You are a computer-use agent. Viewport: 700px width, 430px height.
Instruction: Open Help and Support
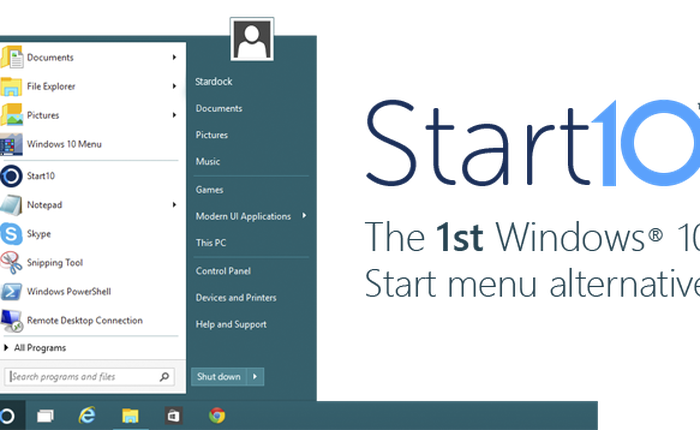point(231,325)
